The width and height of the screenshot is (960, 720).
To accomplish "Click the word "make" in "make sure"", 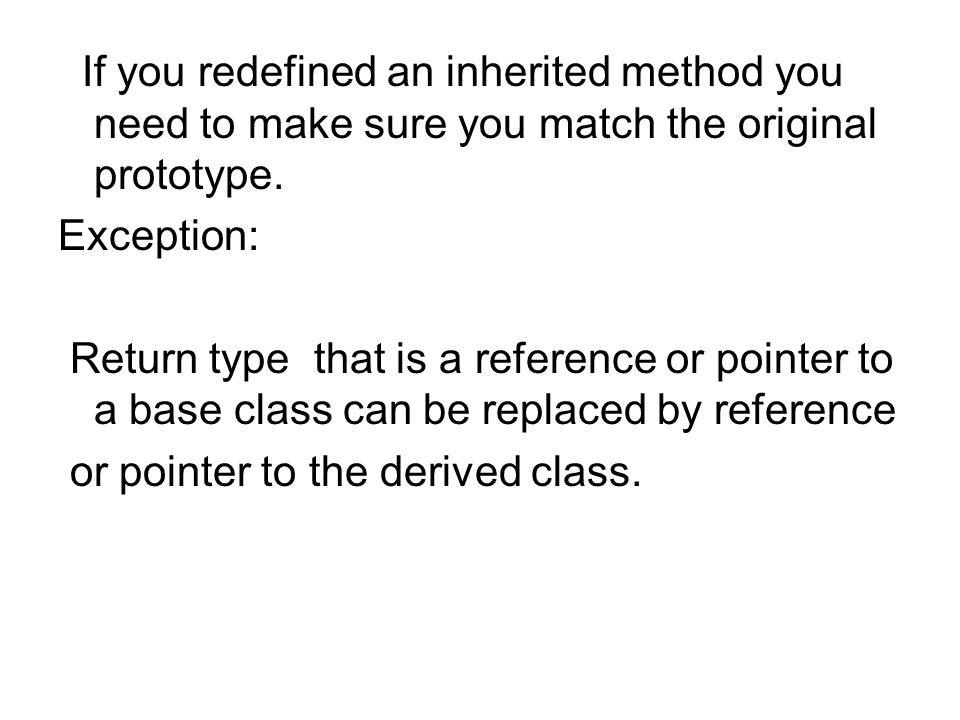I will (x=300, y=124).
